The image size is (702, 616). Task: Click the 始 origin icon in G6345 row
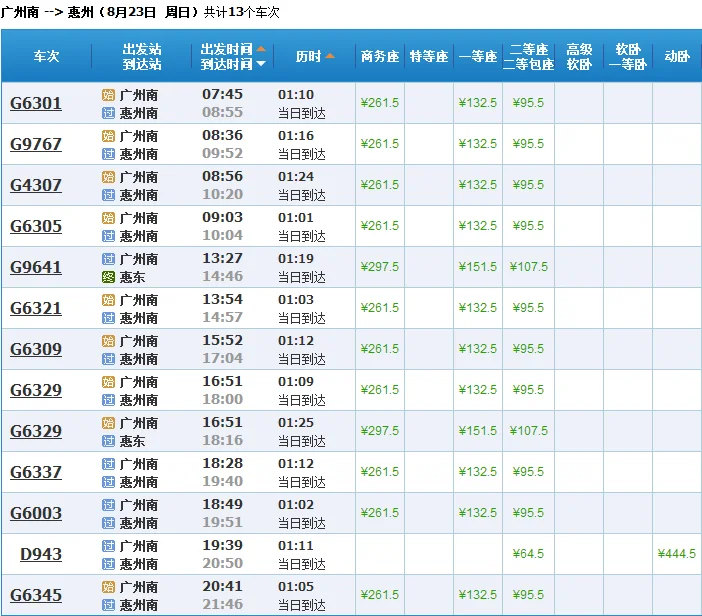tap(108, 587)
